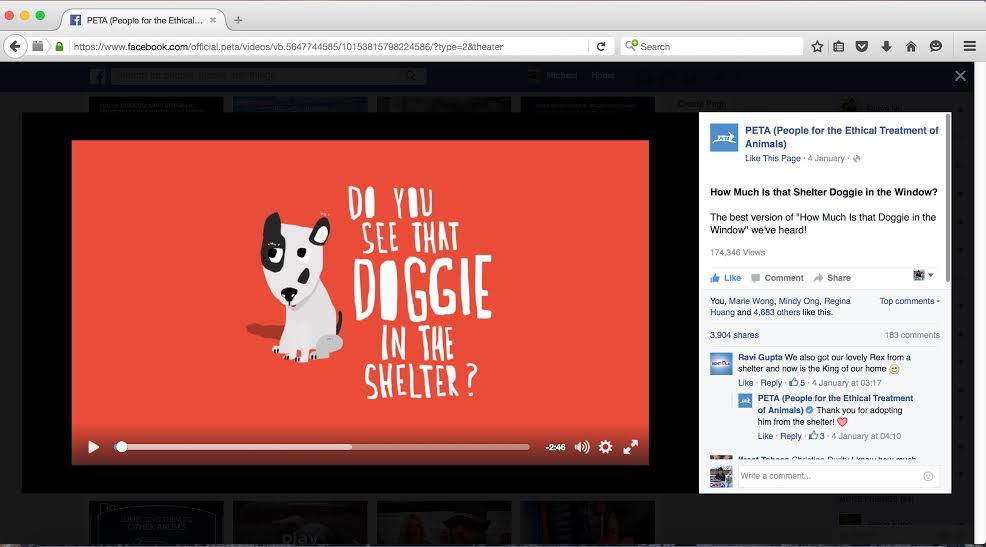Open video settings gear icon
Viewport: 986px width, 547px height.
[x=606, y=447]
